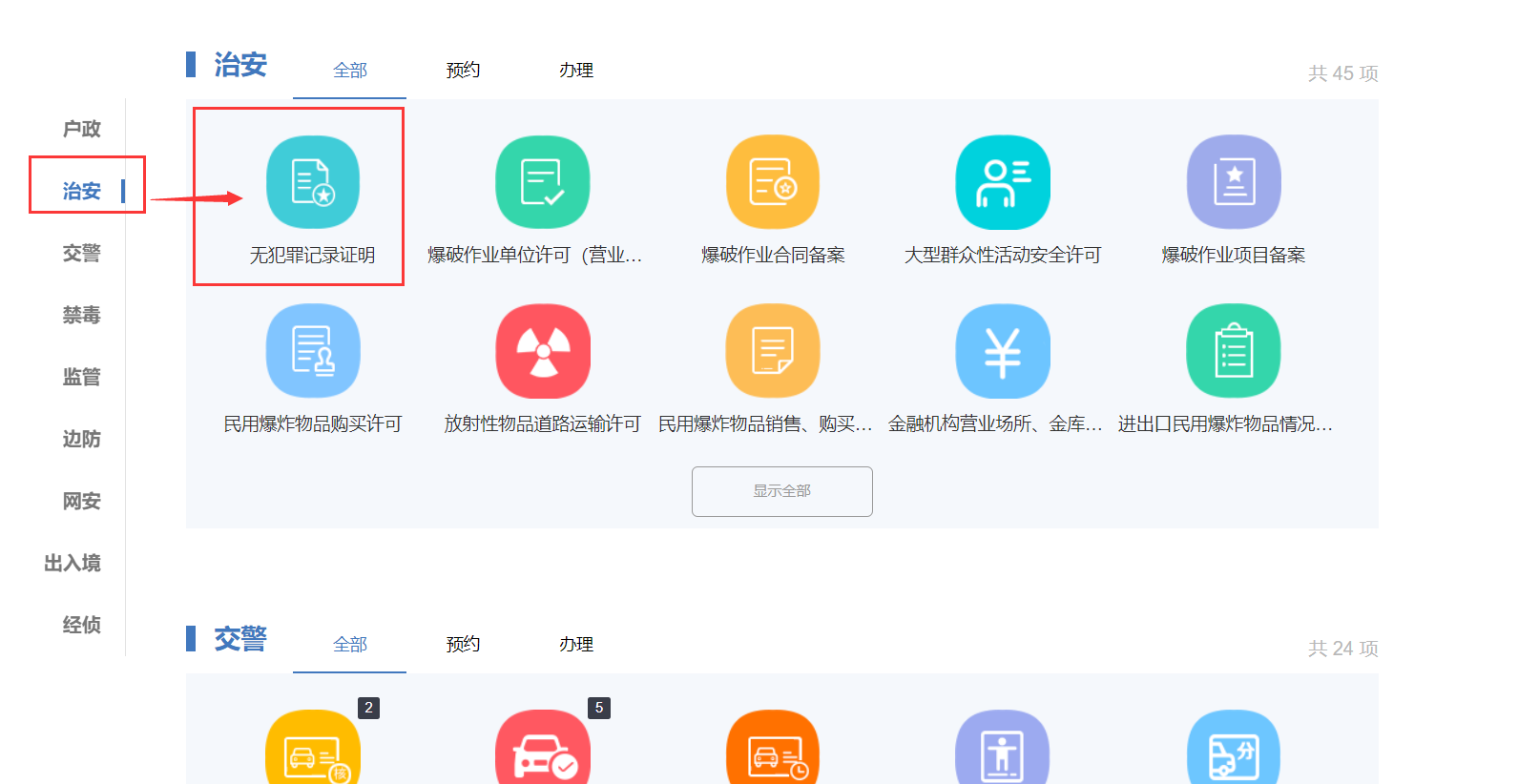The image size is (1518, 784).
Task: Select 全部 tab in 交警 section
Action: [x=350, y=645]
